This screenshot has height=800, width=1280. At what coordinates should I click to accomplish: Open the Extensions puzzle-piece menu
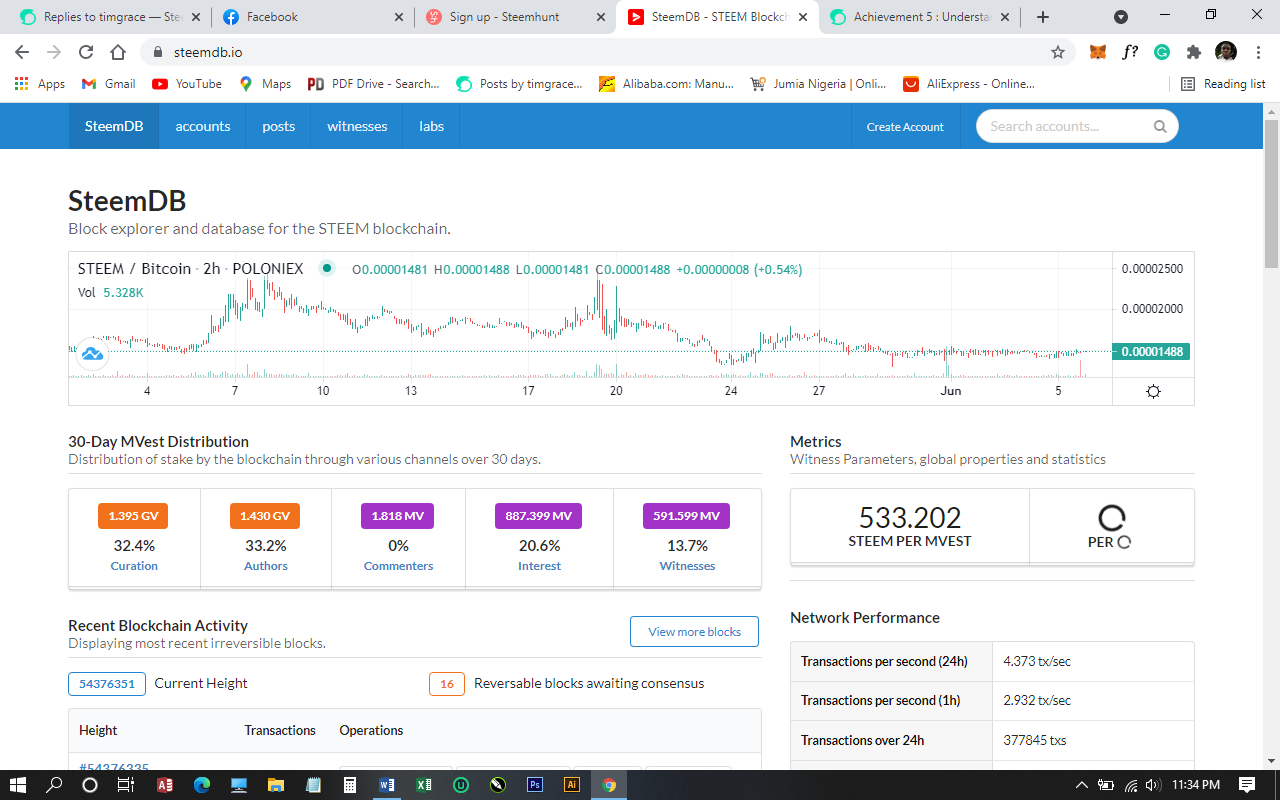click(1194, 52)
